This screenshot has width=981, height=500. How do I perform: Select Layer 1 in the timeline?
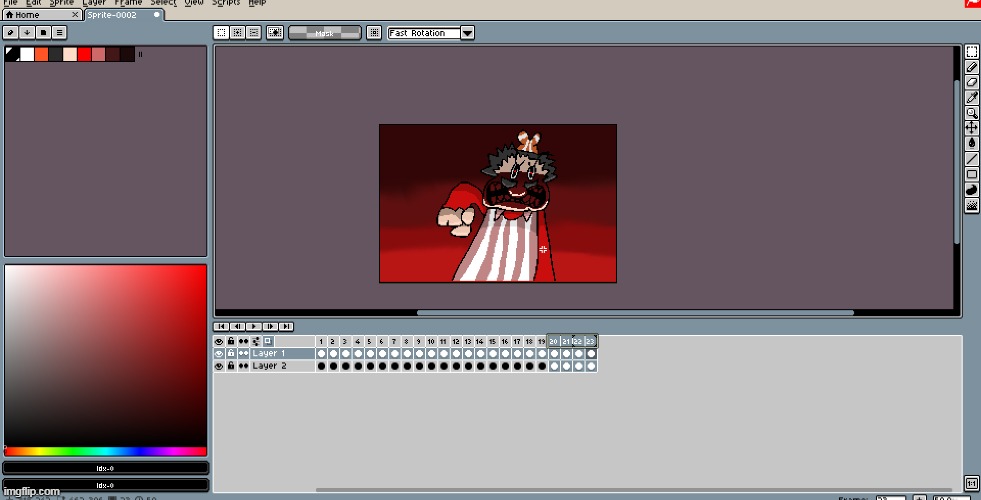click(x=283, y=354)
